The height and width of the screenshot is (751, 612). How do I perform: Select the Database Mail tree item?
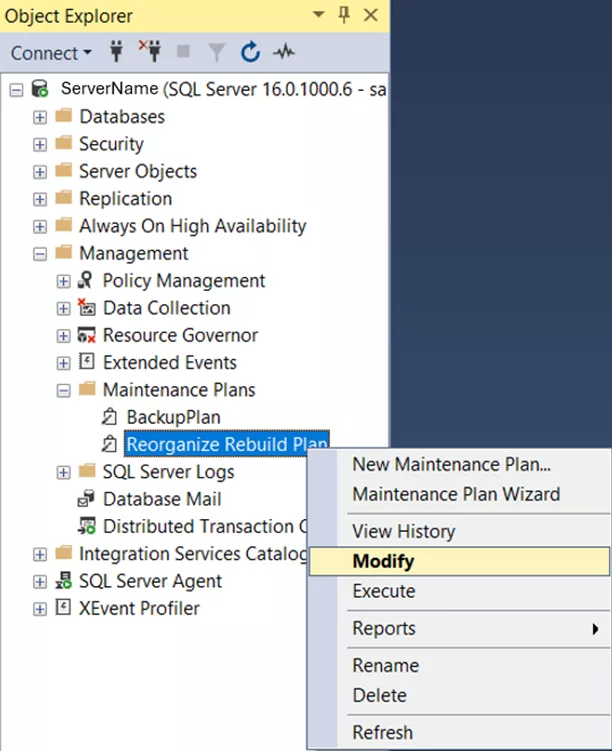click(x=162, y=499)
